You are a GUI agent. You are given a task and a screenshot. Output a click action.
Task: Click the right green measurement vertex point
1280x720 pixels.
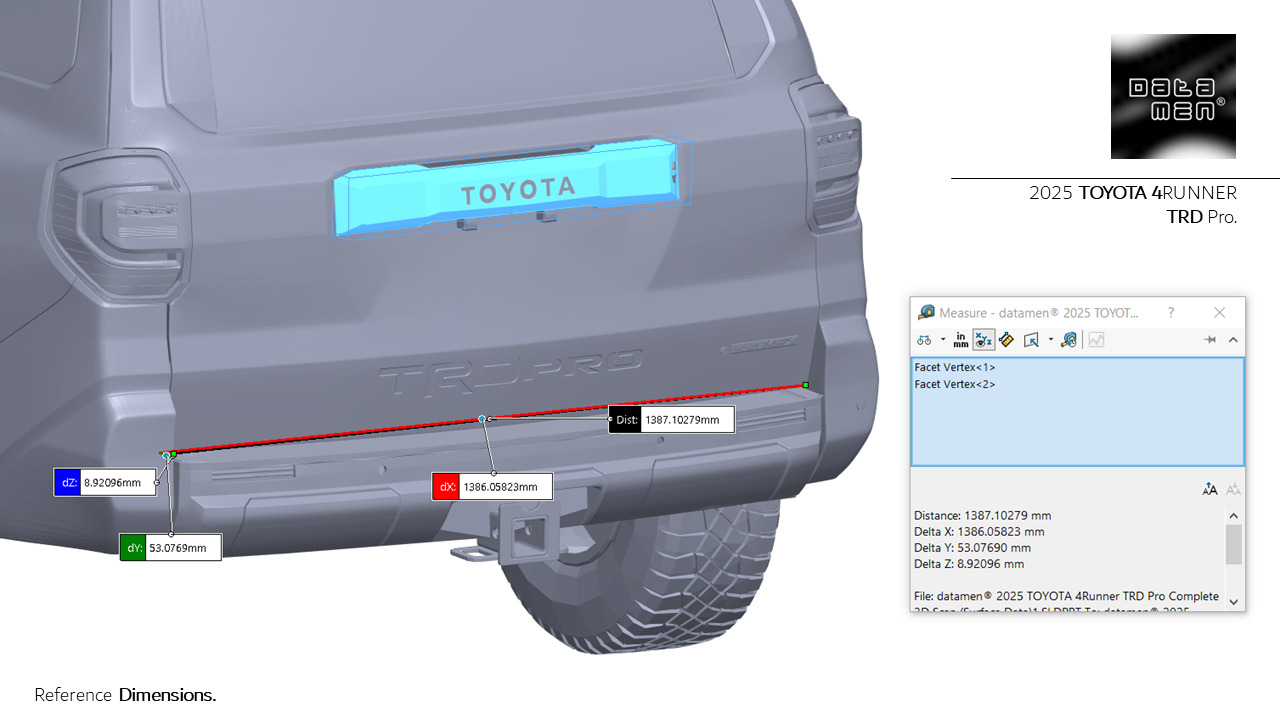coord(806,385)
